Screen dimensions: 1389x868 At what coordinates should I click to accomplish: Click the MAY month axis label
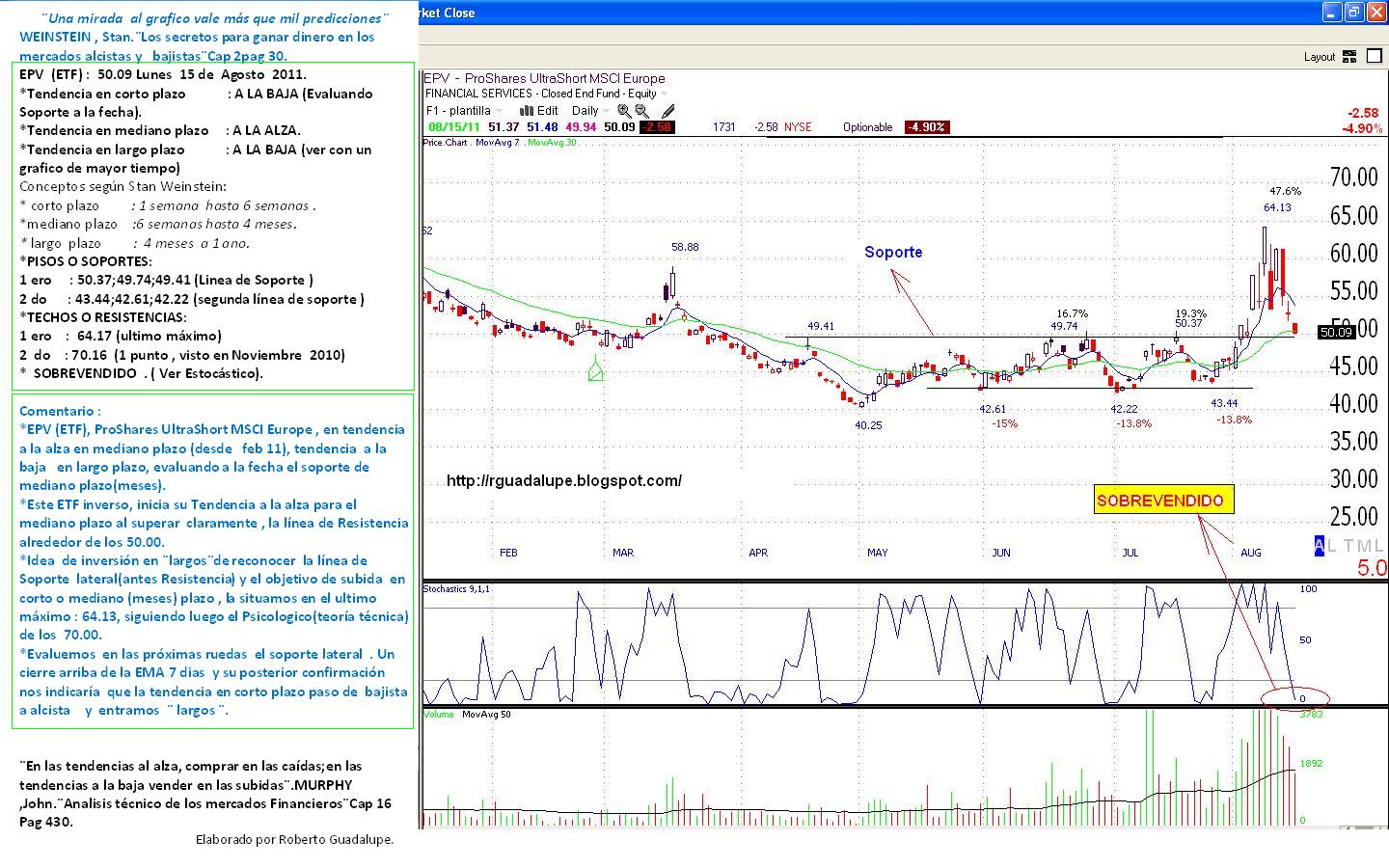point(877,553)
